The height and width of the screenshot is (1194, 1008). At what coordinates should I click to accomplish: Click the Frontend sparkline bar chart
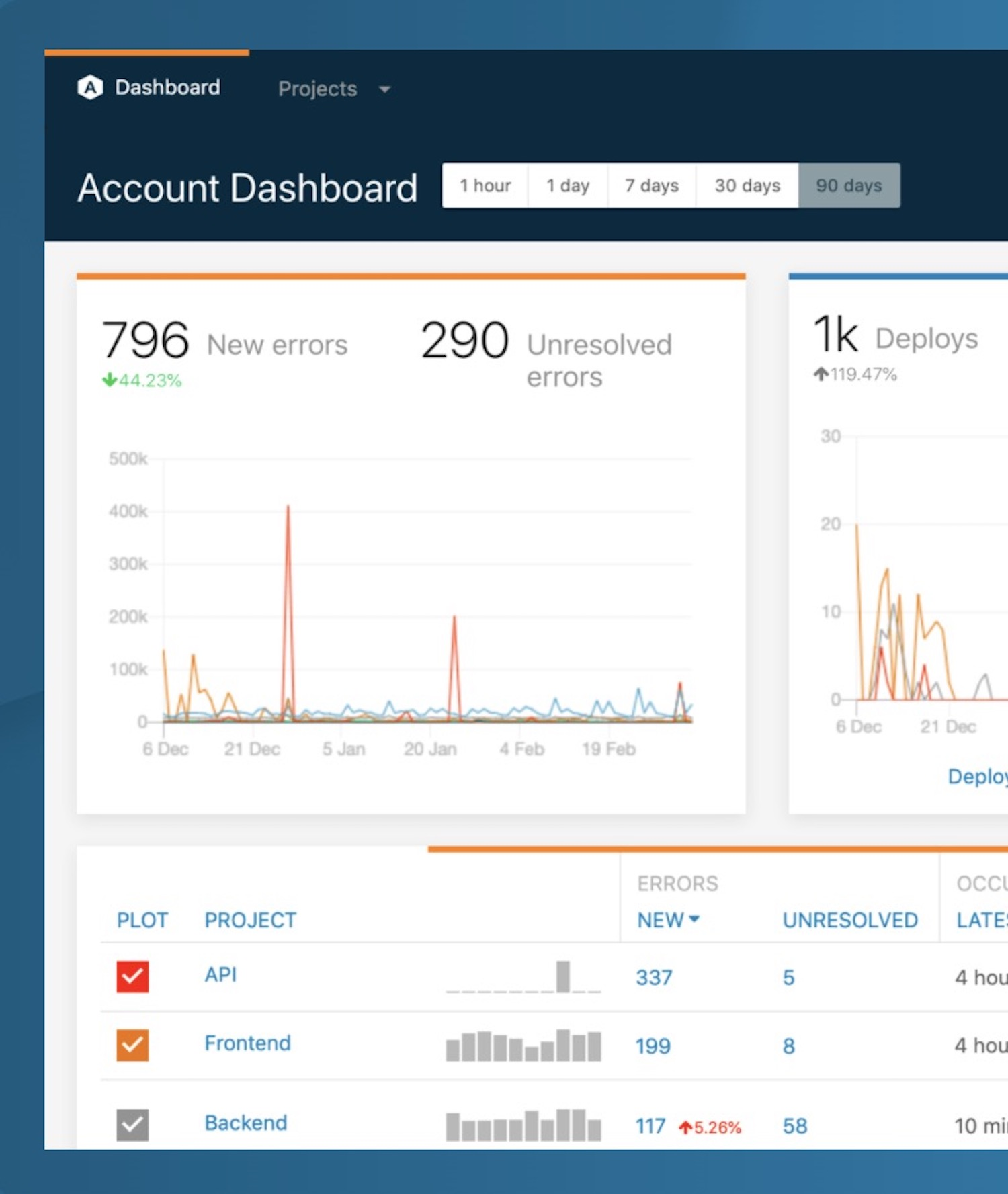[x=523, y=1046]
